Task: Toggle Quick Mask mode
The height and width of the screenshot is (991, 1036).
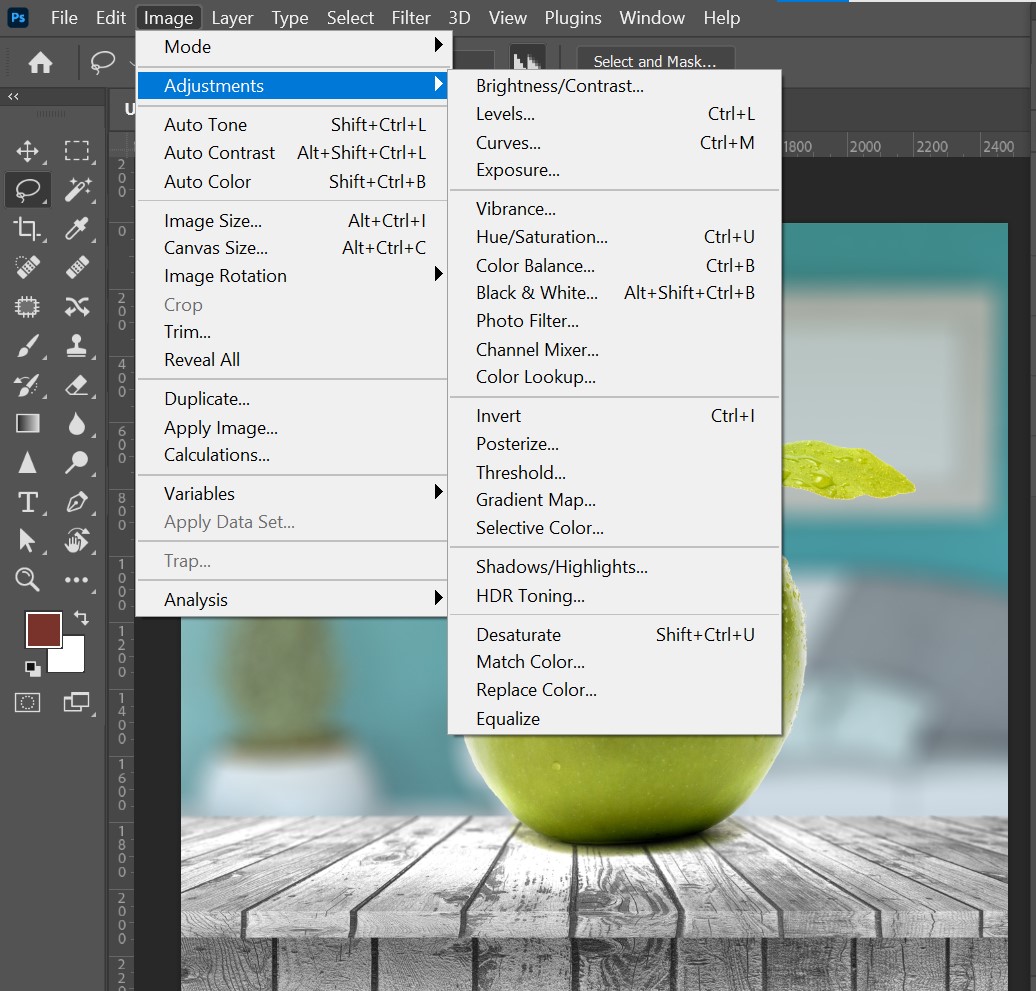Action: 27,702
